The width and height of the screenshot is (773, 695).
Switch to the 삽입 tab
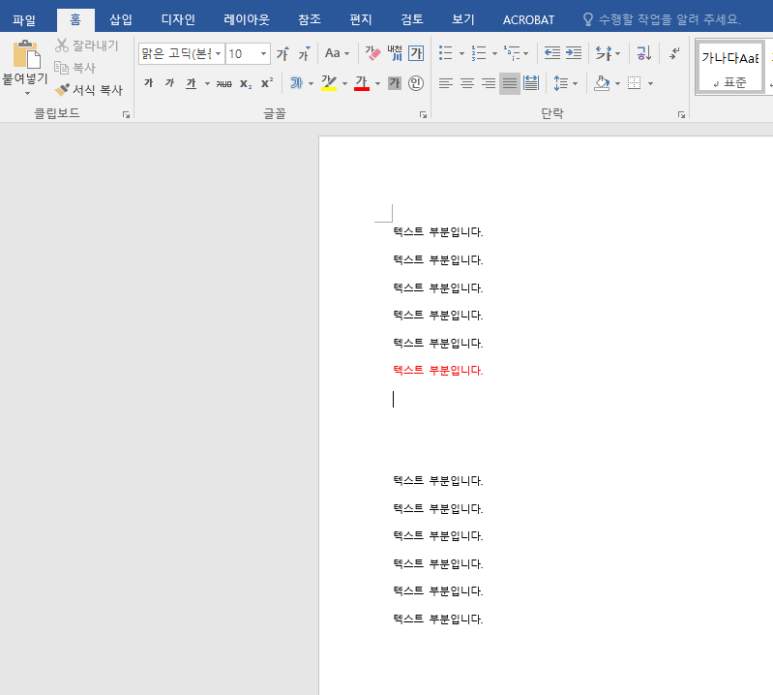[121, 20]
